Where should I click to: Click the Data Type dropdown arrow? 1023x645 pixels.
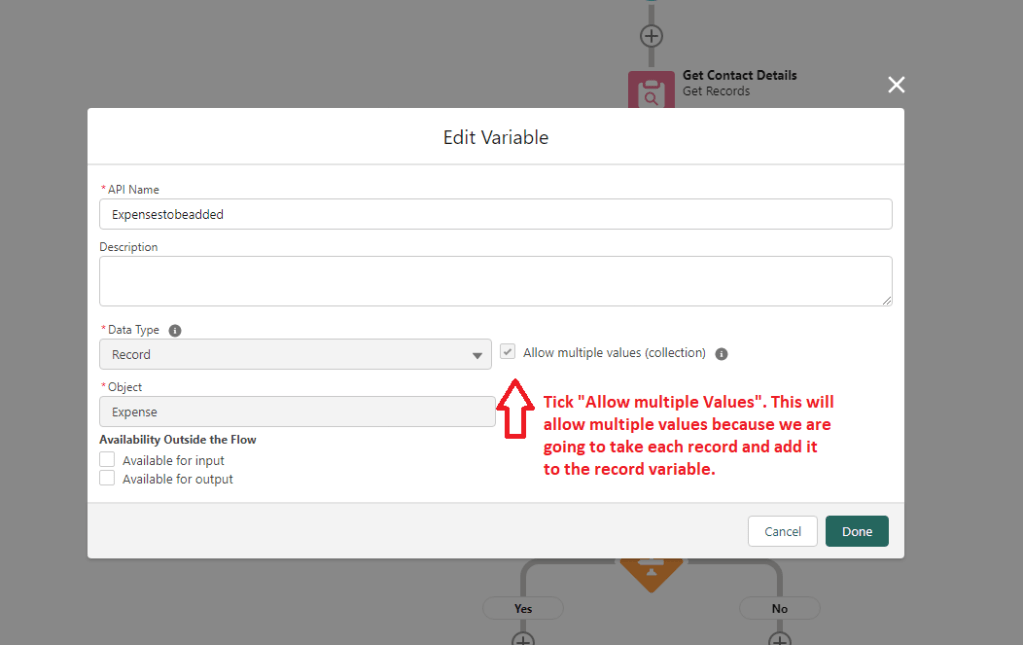click(476, 355)
